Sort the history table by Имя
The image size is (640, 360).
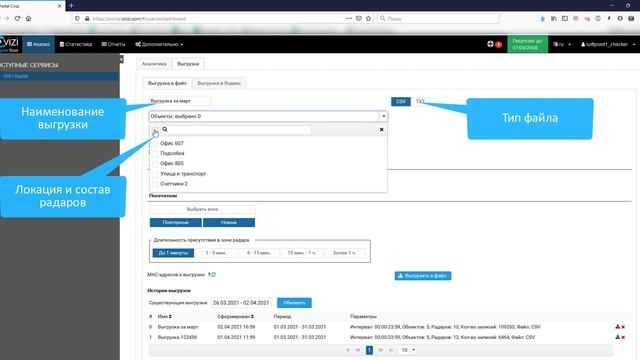coord(165,316)
